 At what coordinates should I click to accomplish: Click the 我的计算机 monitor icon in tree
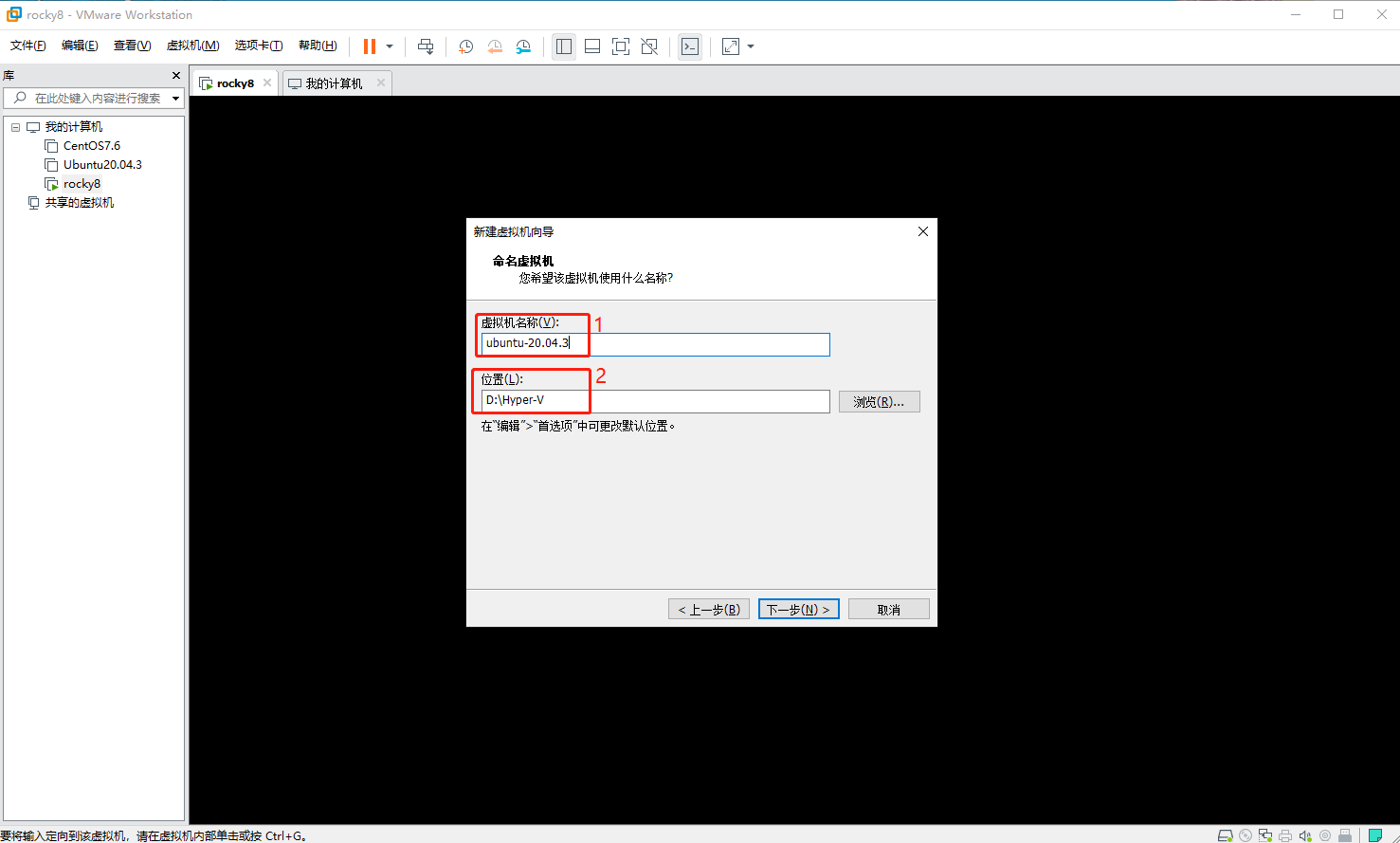33,127
